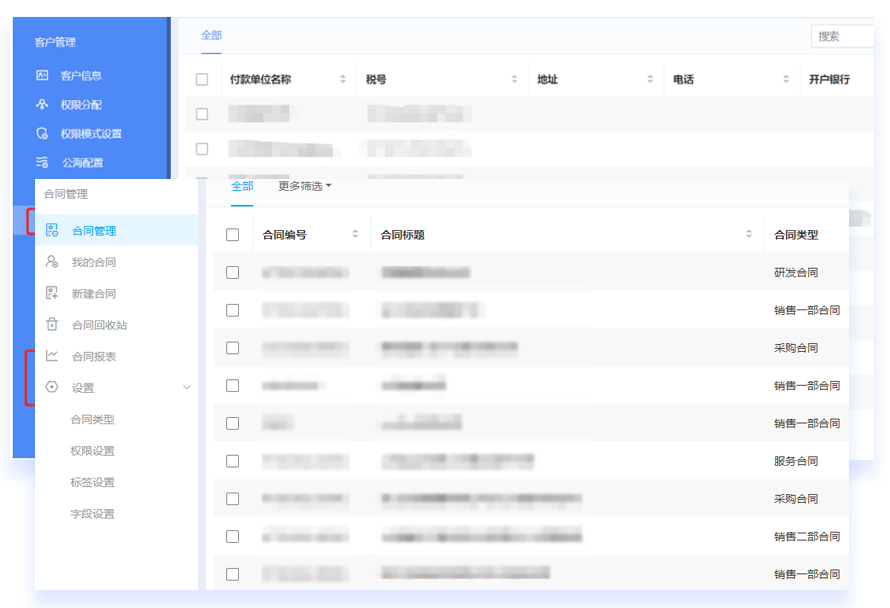Viewport: 890px width, 608px height.
Task: Click the 权限模式设置 shield icon
Action: coord(42,133)
